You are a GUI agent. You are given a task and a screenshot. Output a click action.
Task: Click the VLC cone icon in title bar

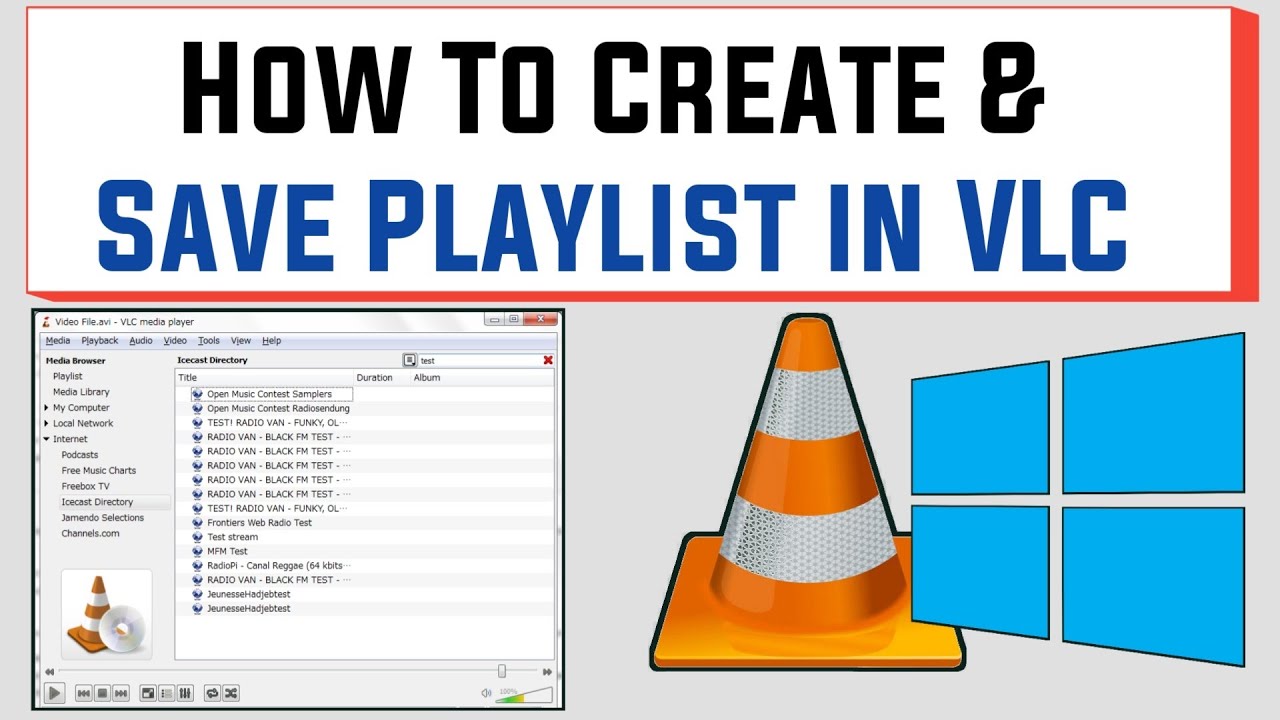(45, 321)
